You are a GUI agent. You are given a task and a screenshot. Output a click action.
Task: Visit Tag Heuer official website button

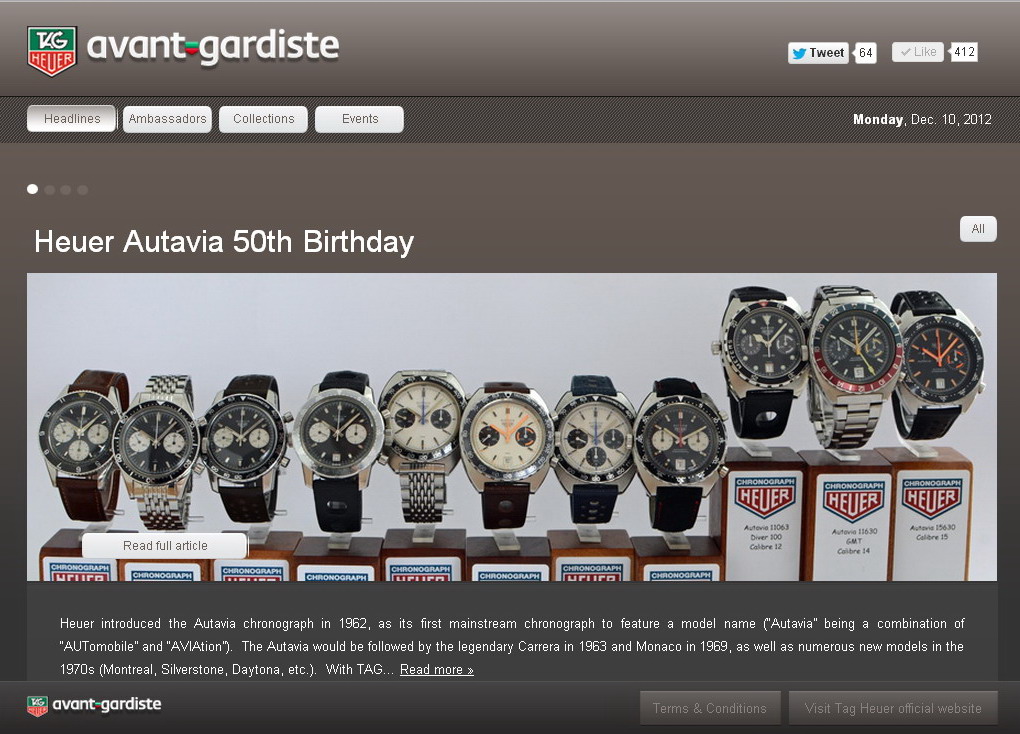pyautogui.click(x=892, y=708)
